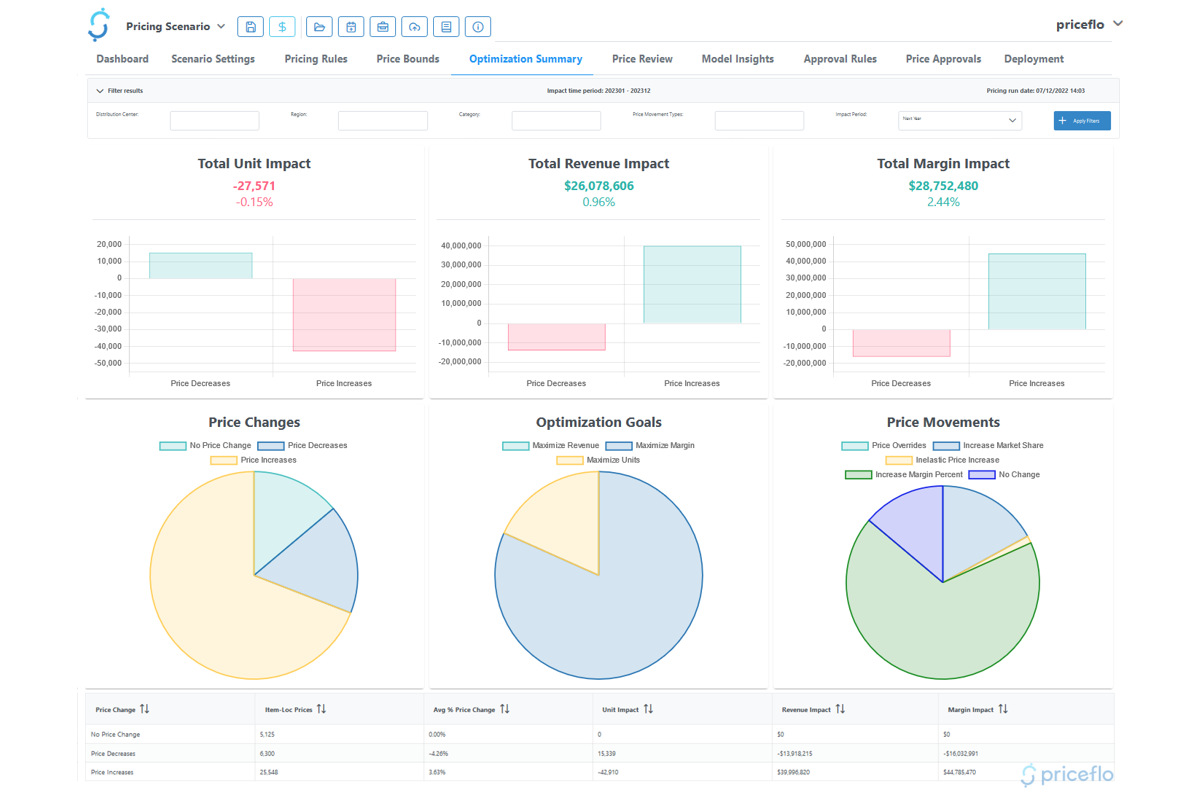
Task: Click inside the Region filter field
Action: (385, 120)
